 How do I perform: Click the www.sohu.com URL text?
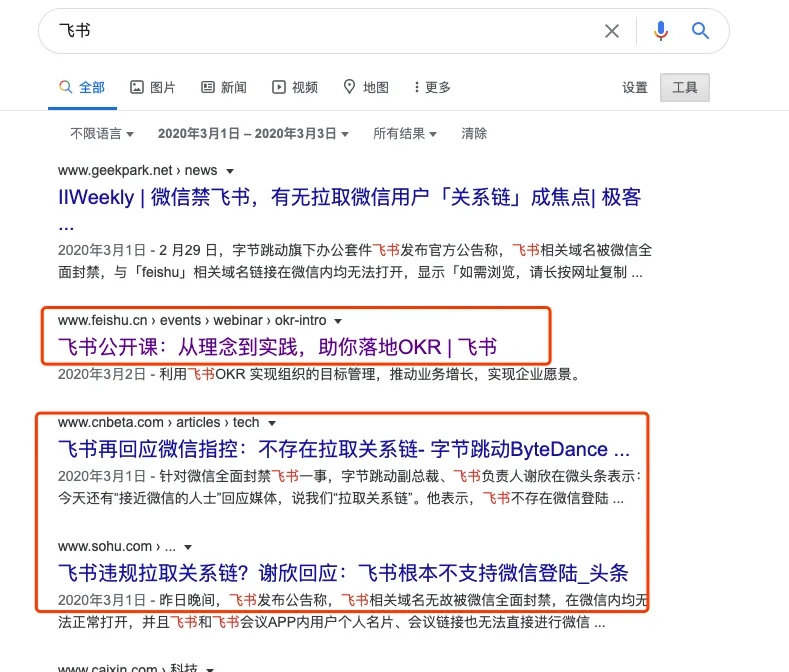click(117, 546)
